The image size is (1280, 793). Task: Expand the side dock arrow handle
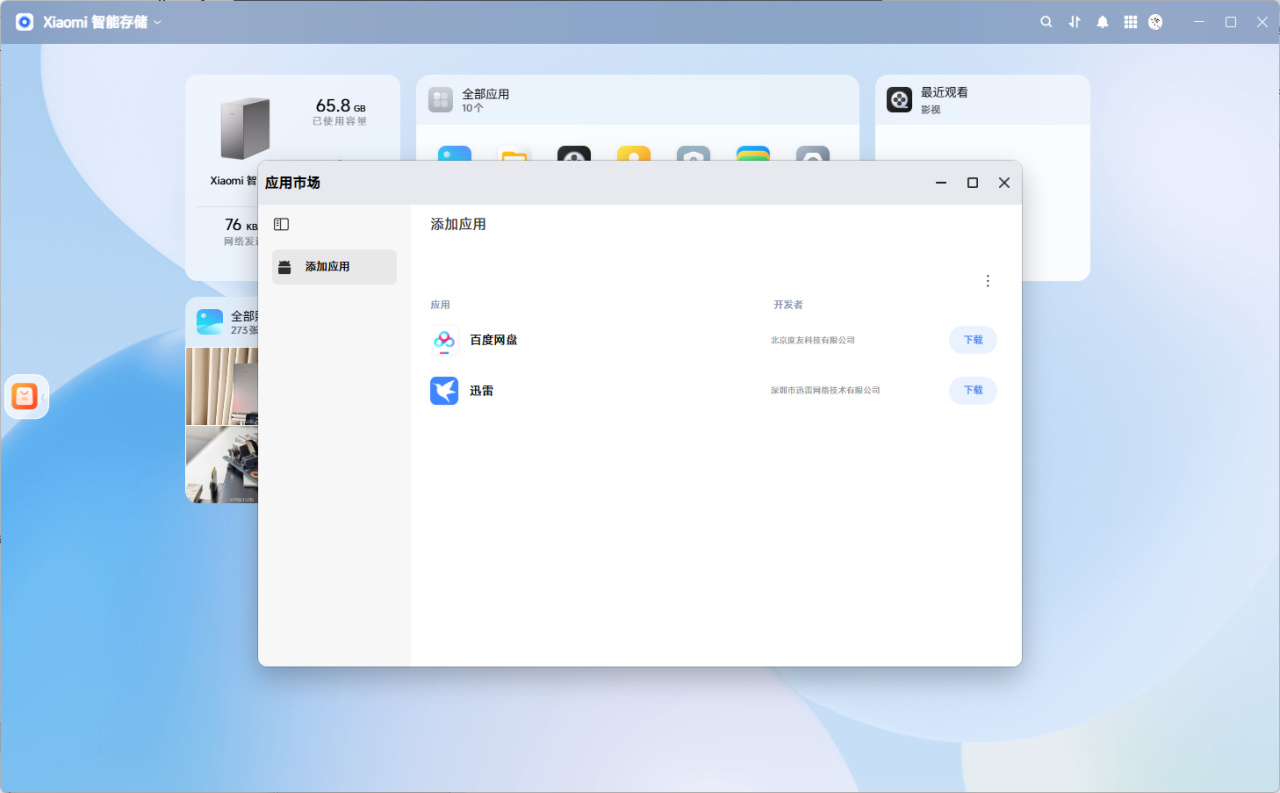click(x=44, y=397)
